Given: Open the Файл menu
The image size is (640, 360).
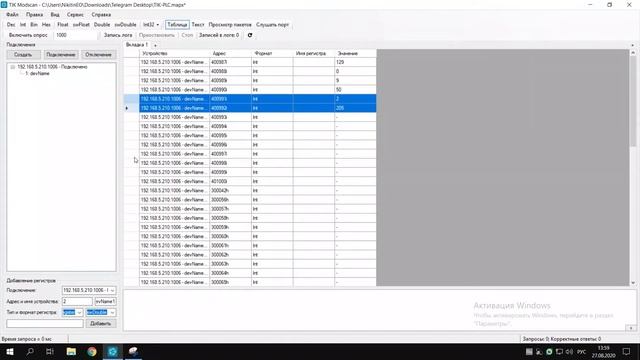Looking at the screenshot, I should pyautogui.click(x=12, y=14).
